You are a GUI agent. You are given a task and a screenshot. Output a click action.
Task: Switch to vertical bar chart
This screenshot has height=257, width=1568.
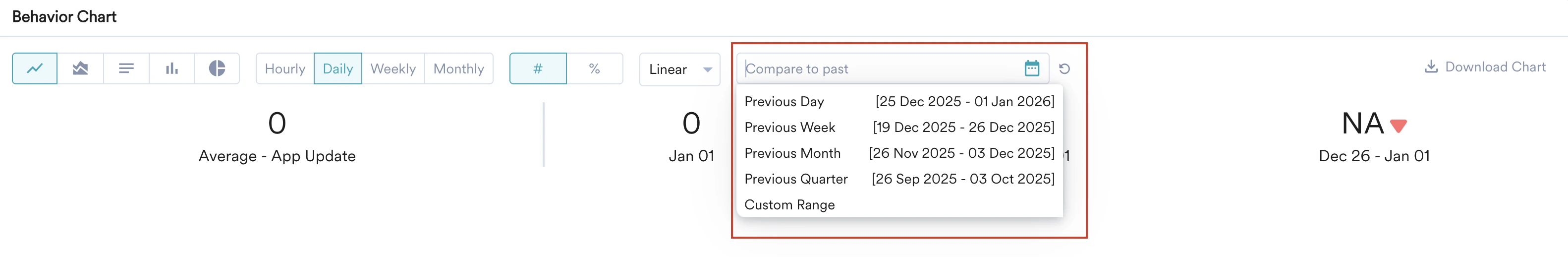tap(171, 68)
